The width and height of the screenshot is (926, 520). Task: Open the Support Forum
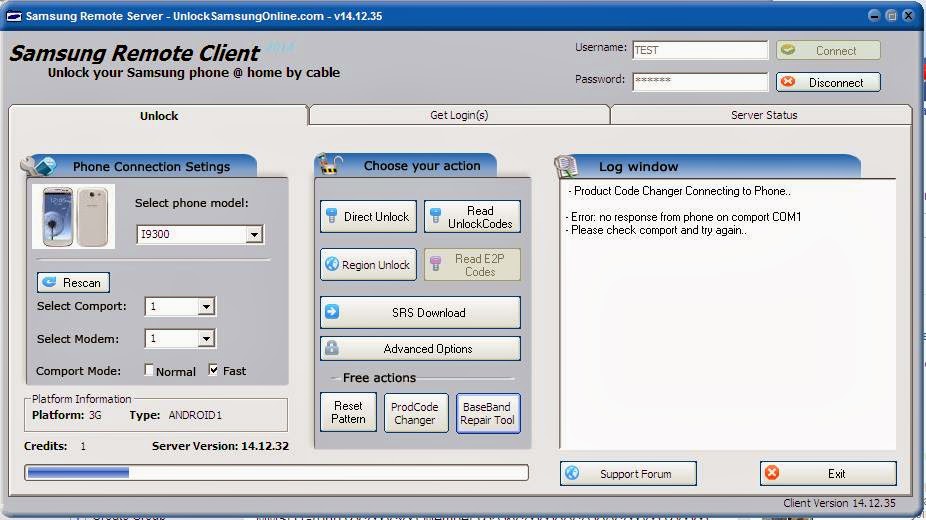tap(628, 473)
